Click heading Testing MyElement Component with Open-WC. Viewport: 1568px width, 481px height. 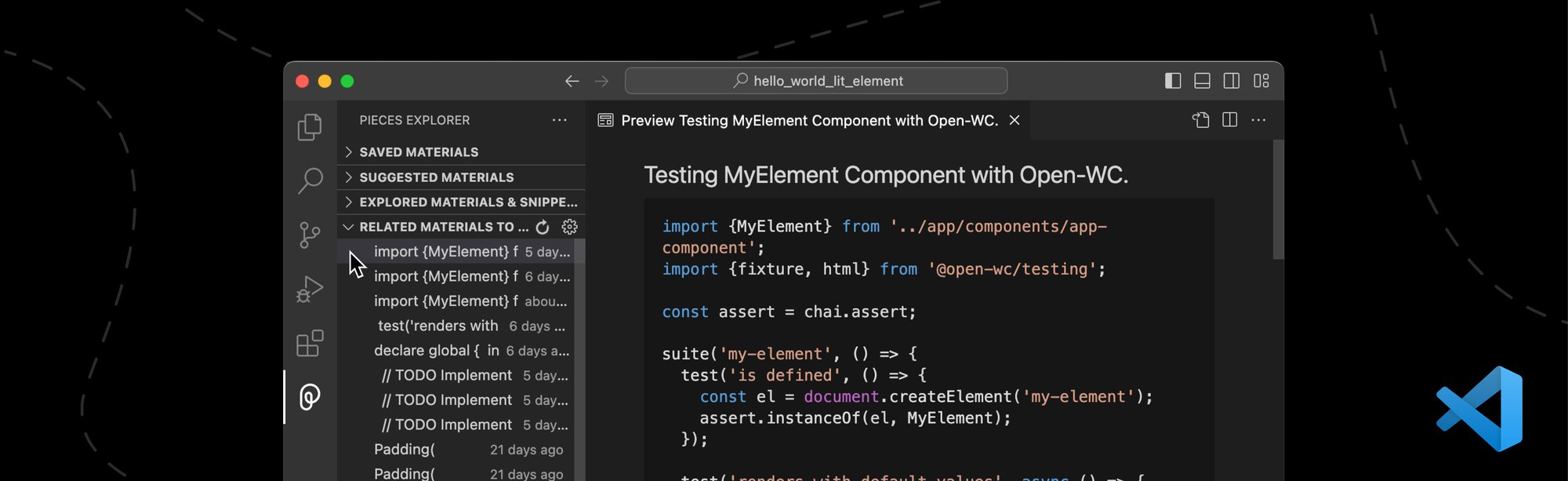[886, 174]
